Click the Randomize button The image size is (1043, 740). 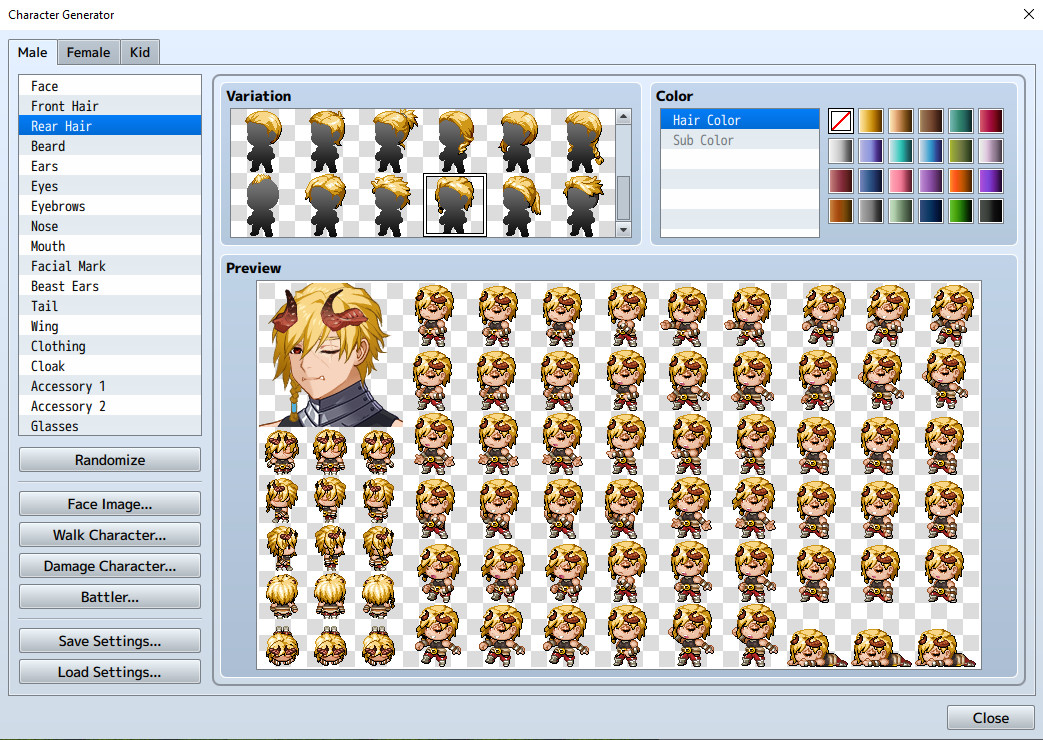coord(109,460)
